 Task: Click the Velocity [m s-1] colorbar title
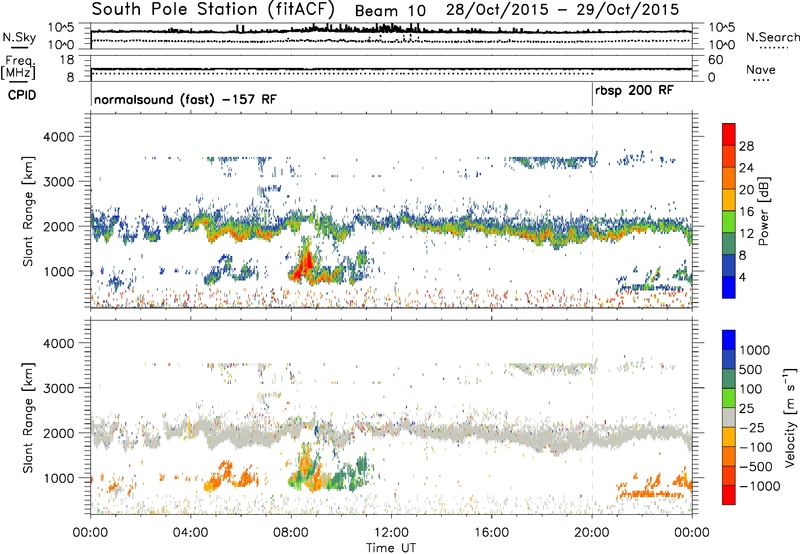tap(790, 417)
